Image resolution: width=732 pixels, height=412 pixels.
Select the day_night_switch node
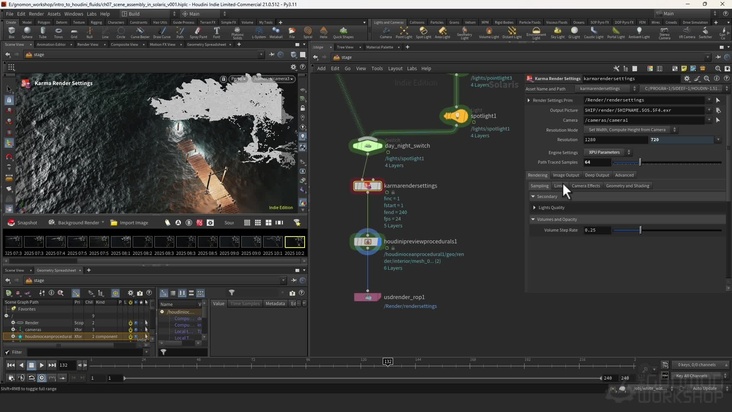(x=367, y=146)
